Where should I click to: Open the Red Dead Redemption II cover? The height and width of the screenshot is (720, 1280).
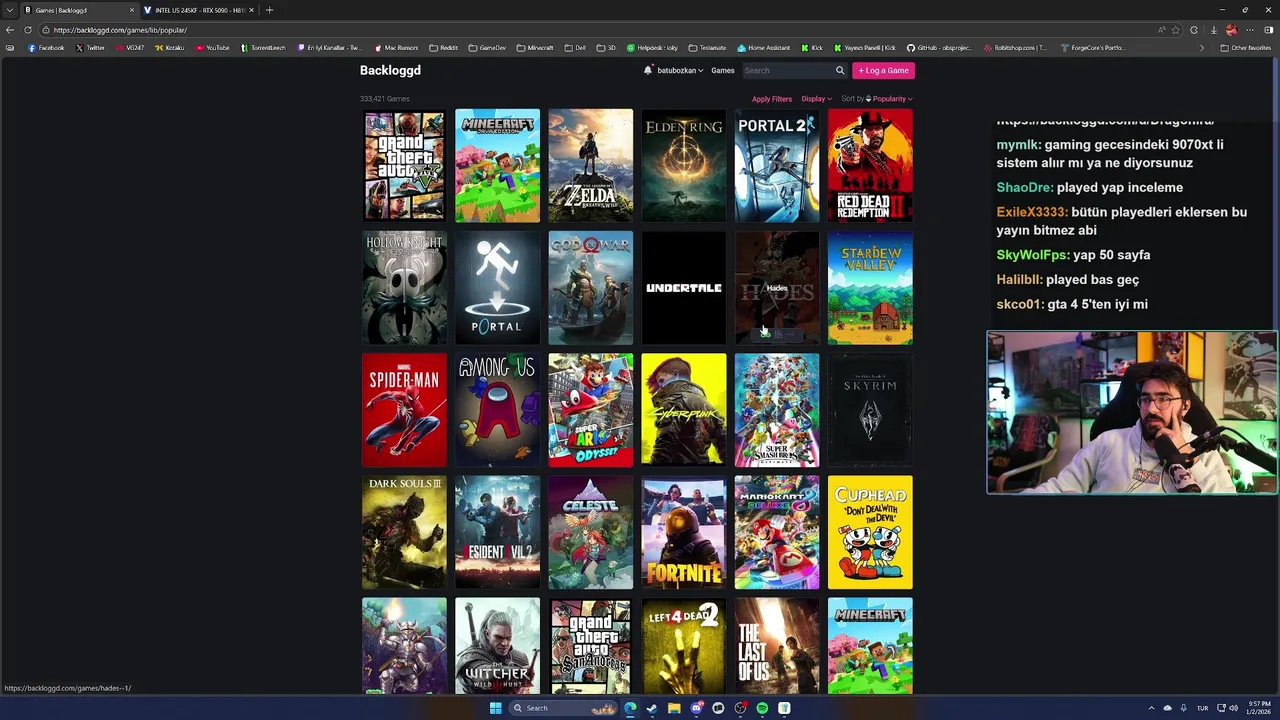click(x=870, y=165)
